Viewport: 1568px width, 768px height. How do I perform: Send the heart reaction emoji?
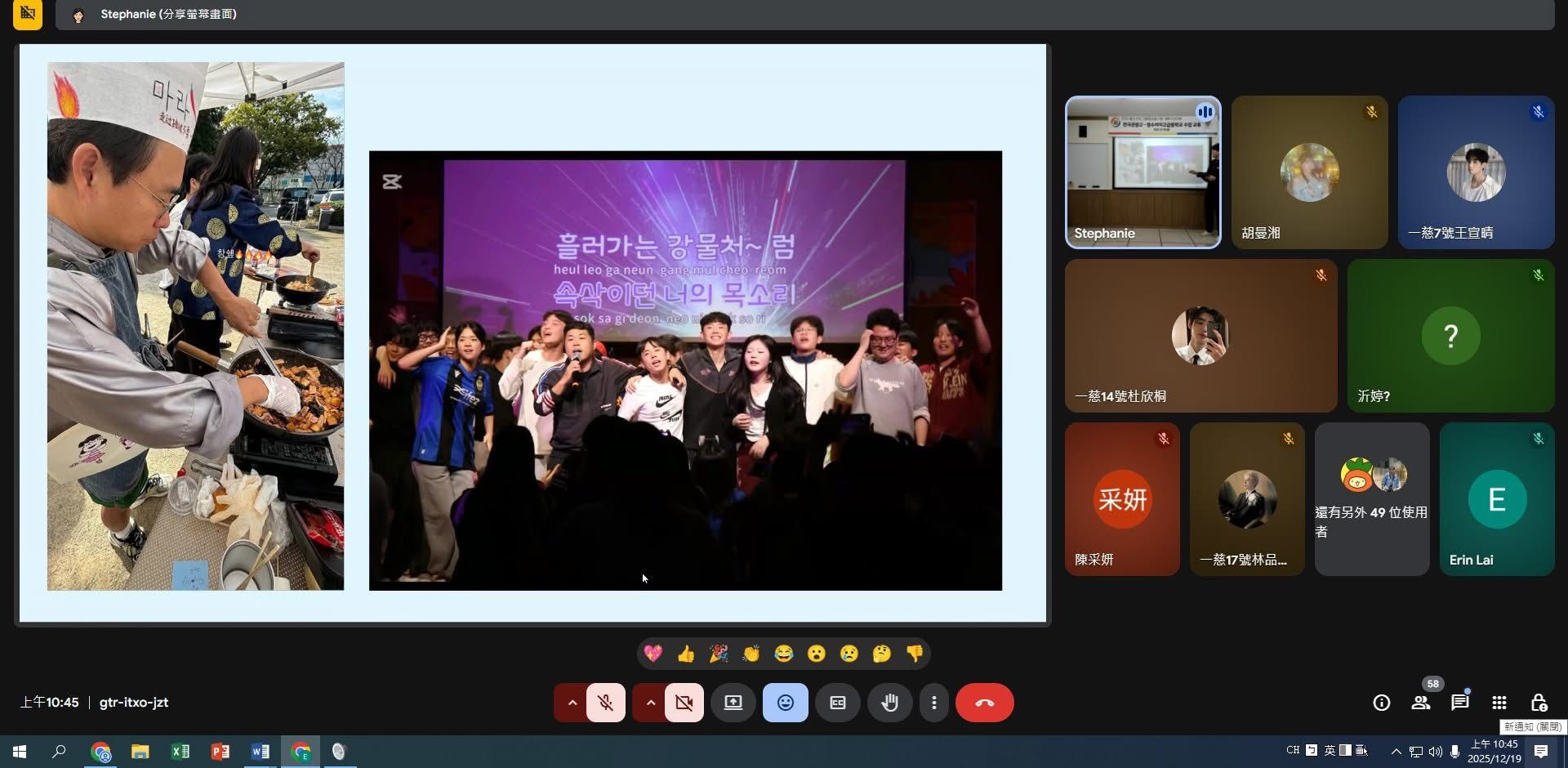653,653
